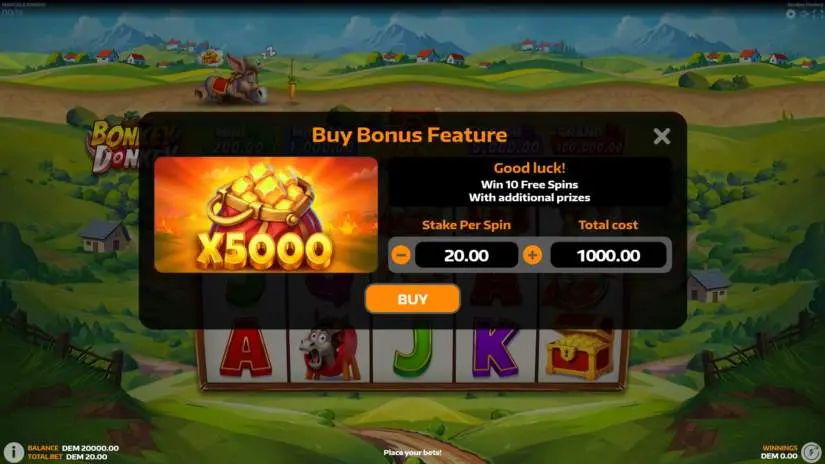
Task: Click the green J reel symbol
Action: [x=413, y=350]
